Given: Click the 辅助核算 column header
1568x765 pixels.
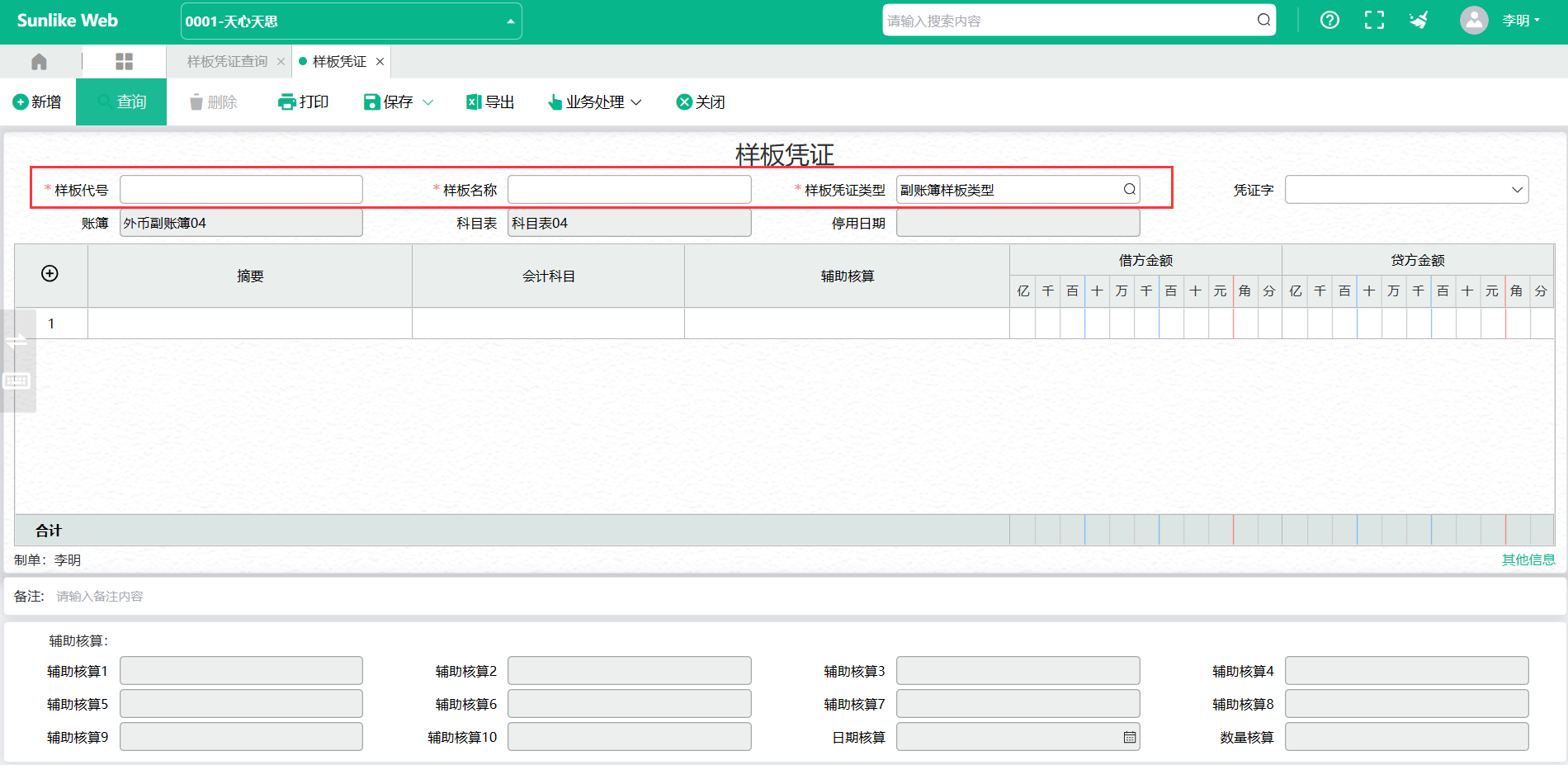Looking at the screenshot, I should click(x=847, y=276).
